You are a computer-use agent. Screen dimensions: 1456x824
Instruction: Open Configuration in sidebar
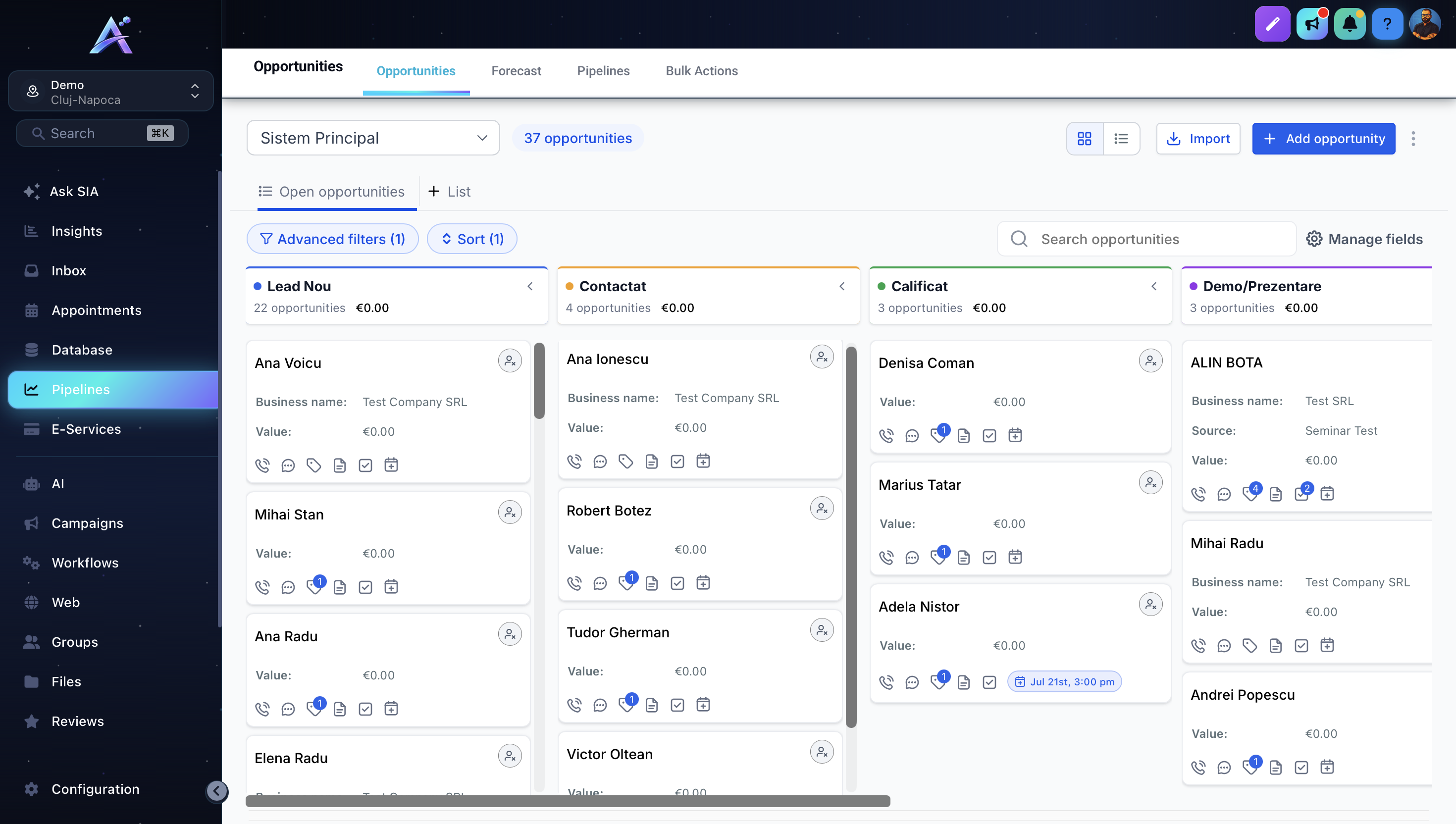(x=95, y=789)
